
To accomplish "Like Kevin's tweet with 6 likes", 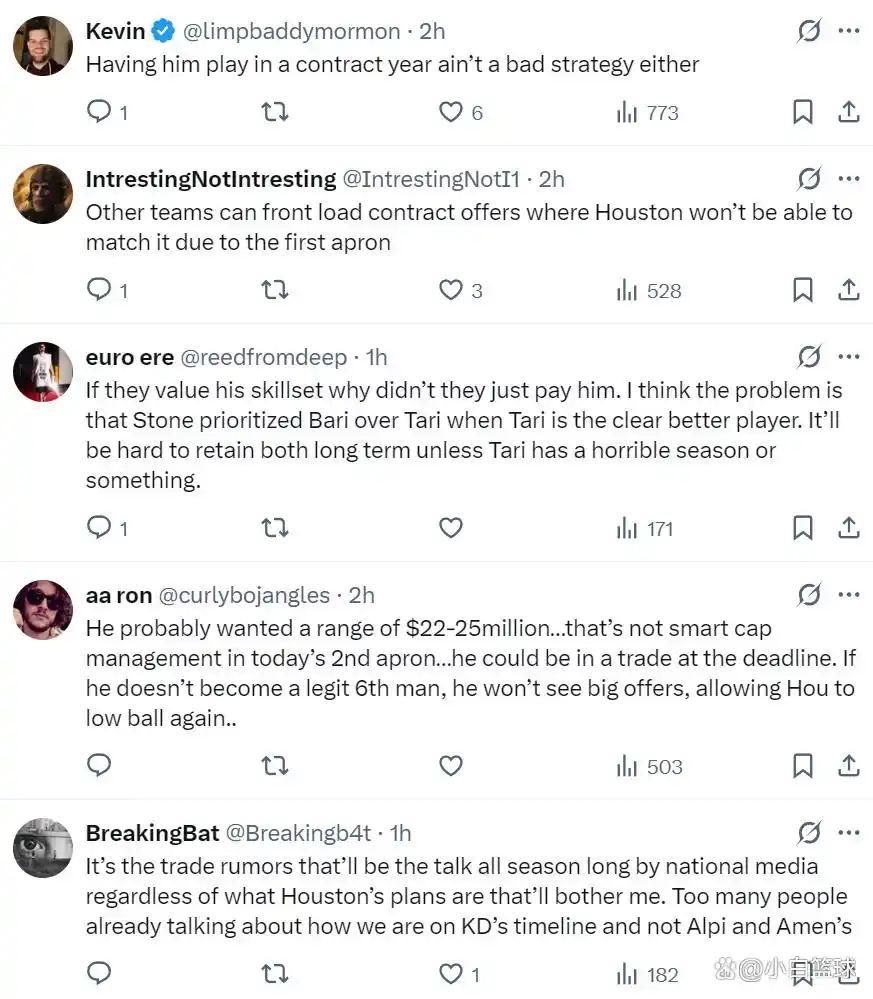I will (451, 112).
